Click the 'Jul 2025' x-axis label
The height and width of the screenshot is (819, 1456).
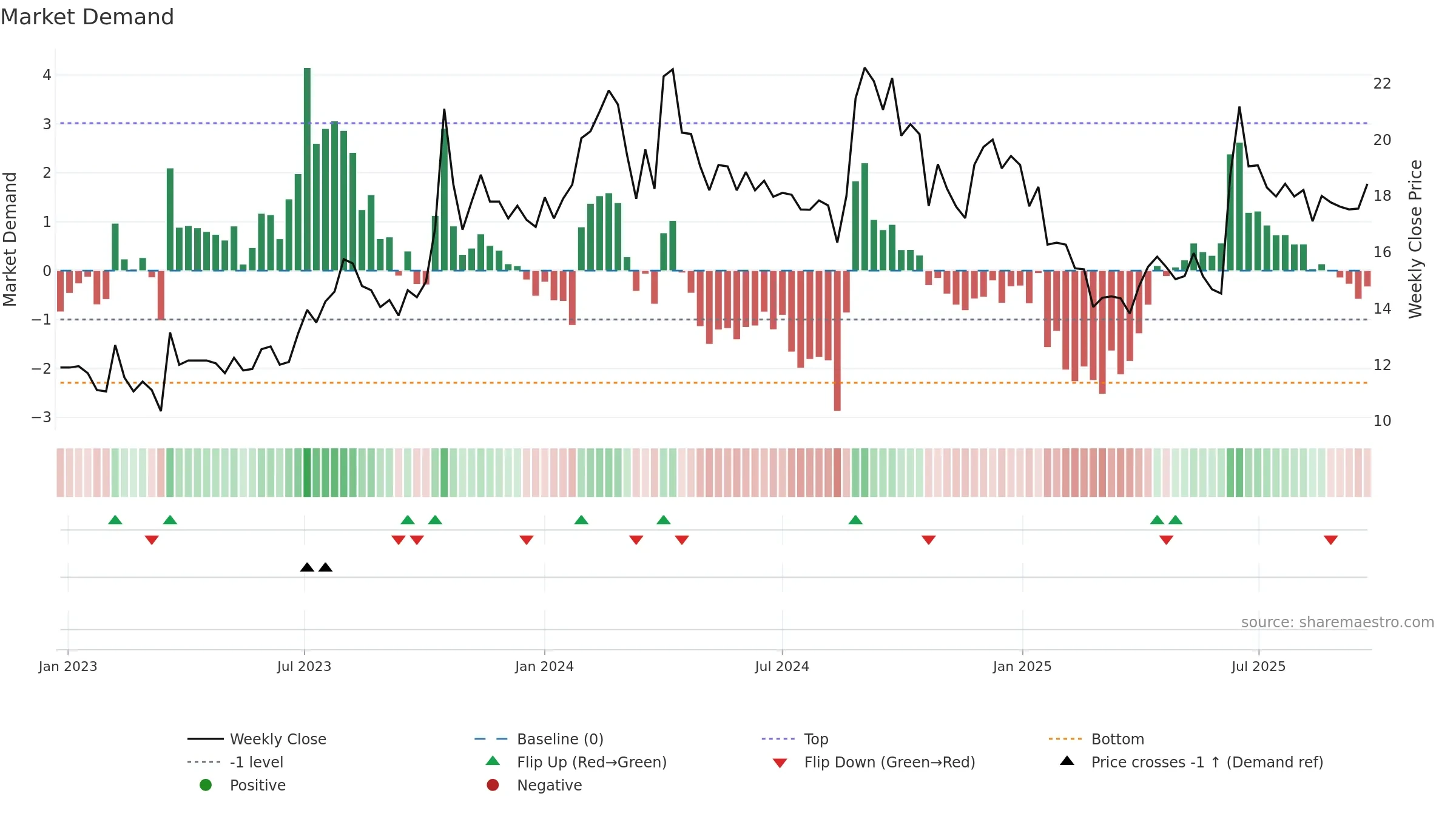click(1259, 666)
